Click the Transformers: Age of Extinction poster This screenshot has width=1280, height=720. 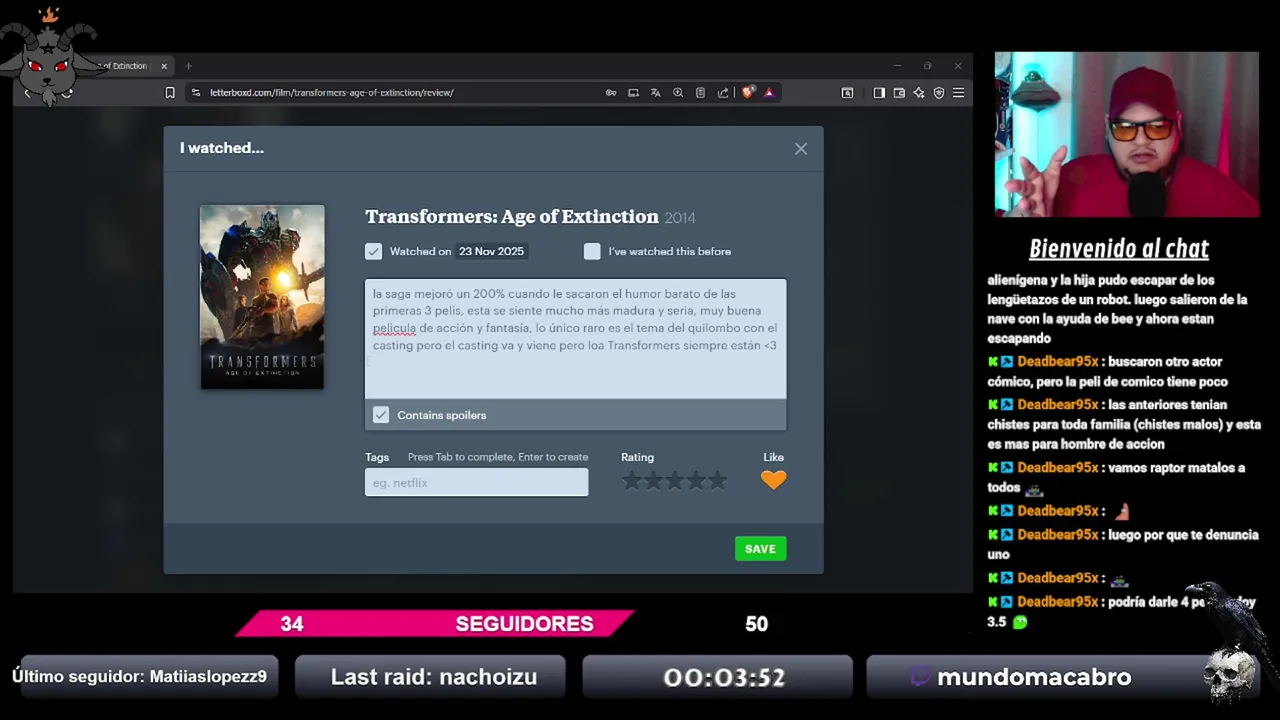pyautogui.click(x=262, y=297)
